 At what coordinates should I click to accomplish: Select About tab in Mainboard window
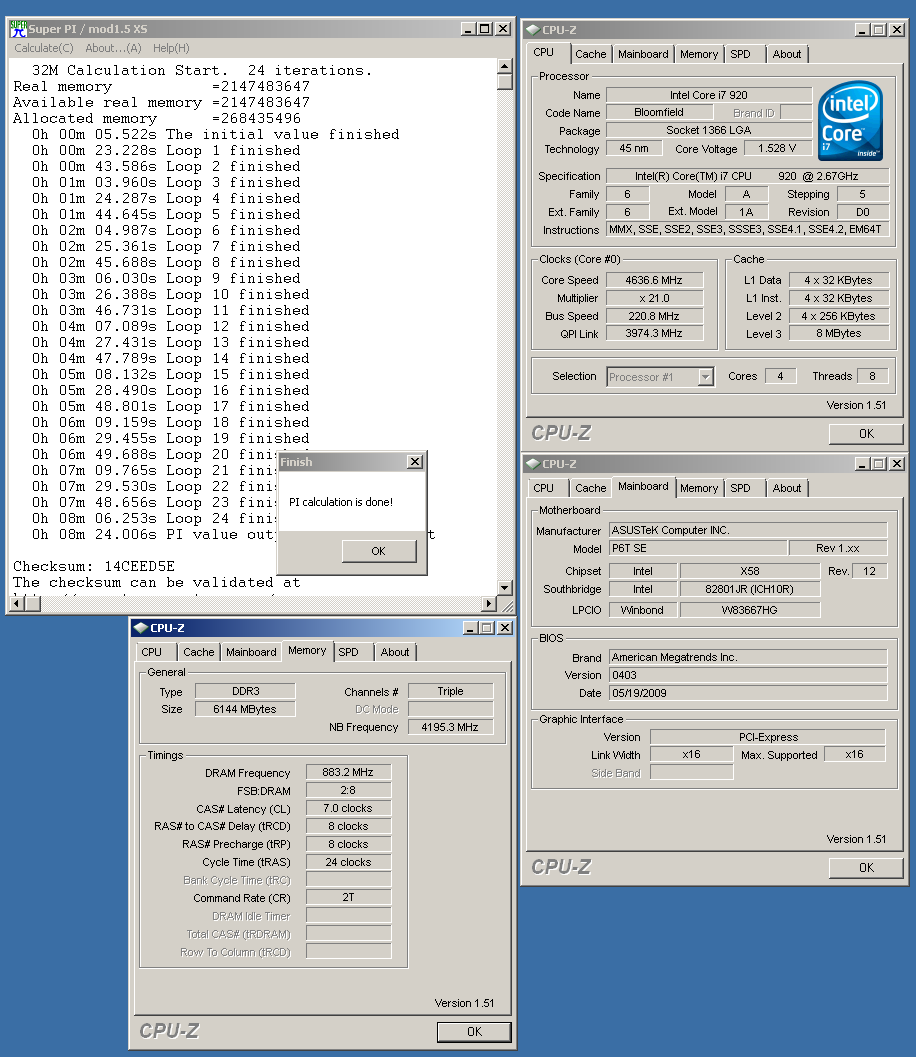787,489
